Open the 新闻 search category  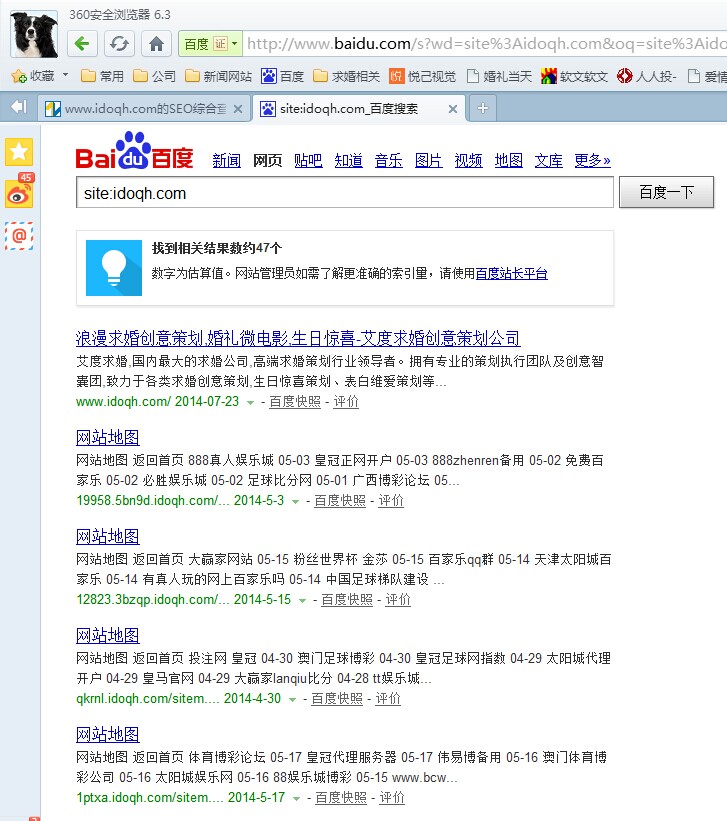226,160
